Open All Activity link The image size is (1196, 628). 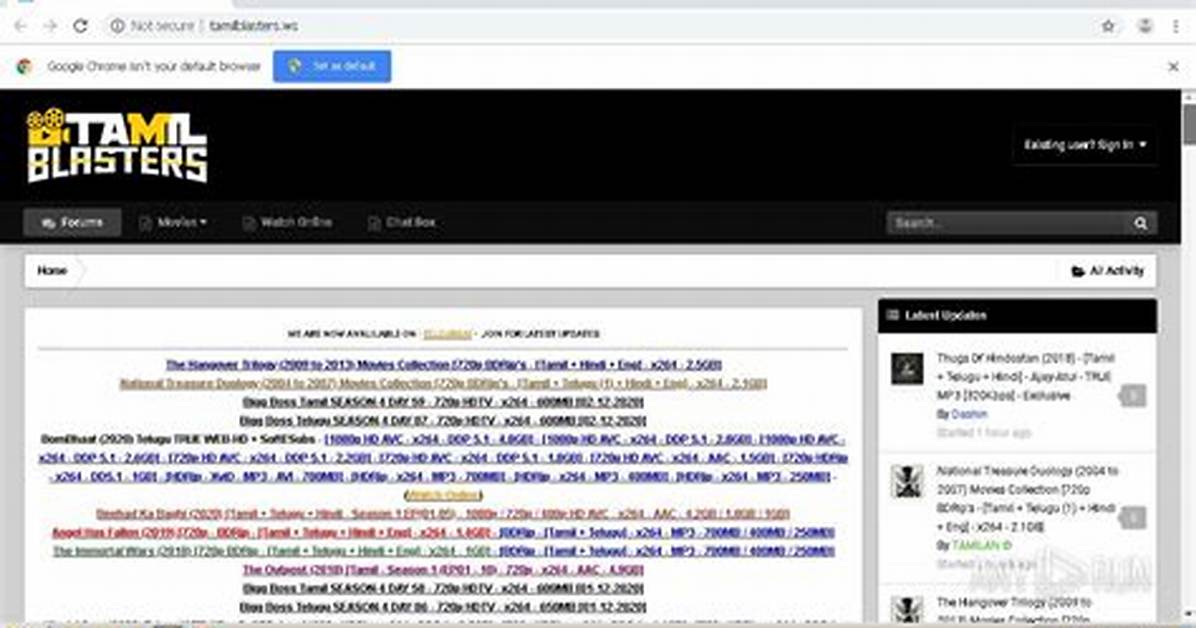[x=1108, y=270]
